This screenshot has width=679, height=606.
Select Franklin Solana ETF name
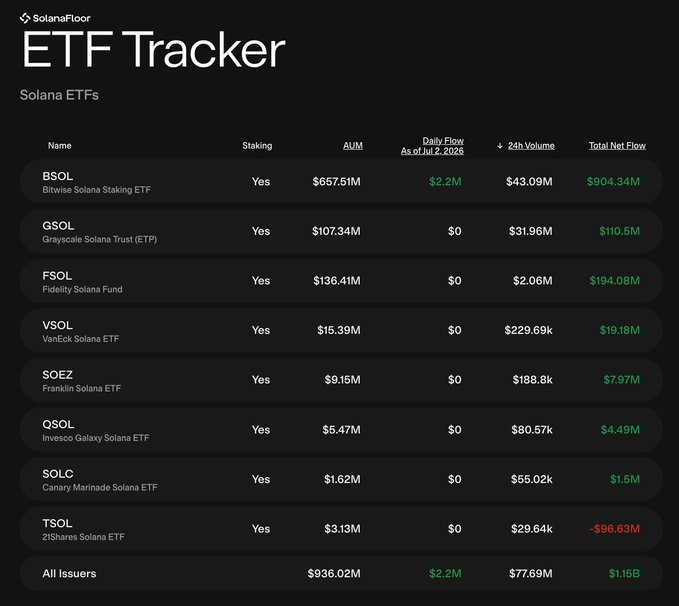coord(81,389)
